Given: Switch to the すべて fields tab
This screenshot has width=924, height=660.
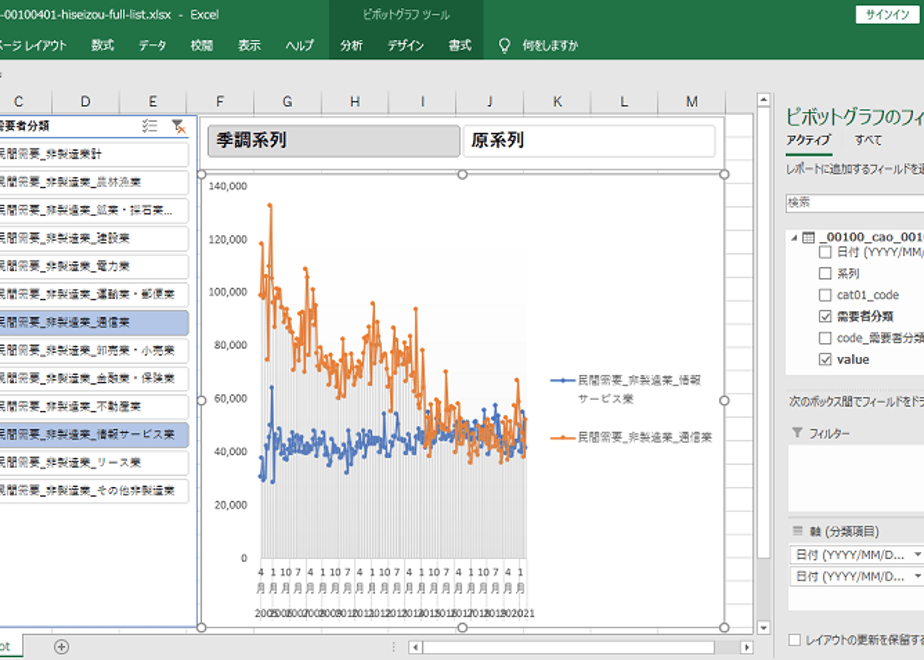Looking at the screenshot, I should coord(868,140).
